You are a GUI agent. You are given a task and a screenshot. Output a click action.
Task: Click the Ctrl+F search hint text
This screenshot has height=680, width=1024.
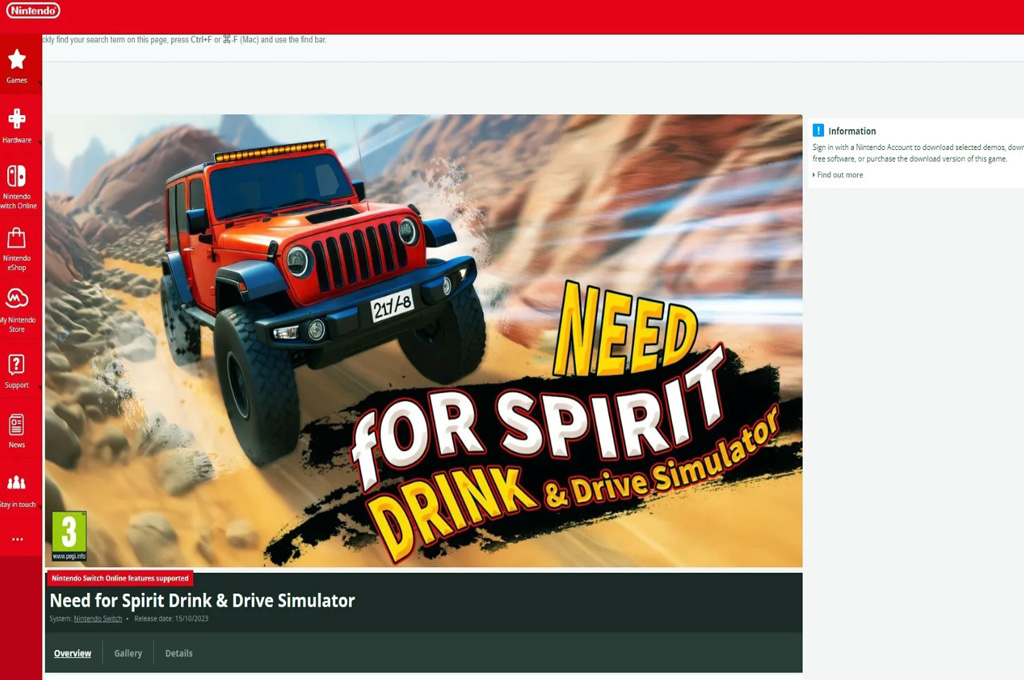(185, 40)
